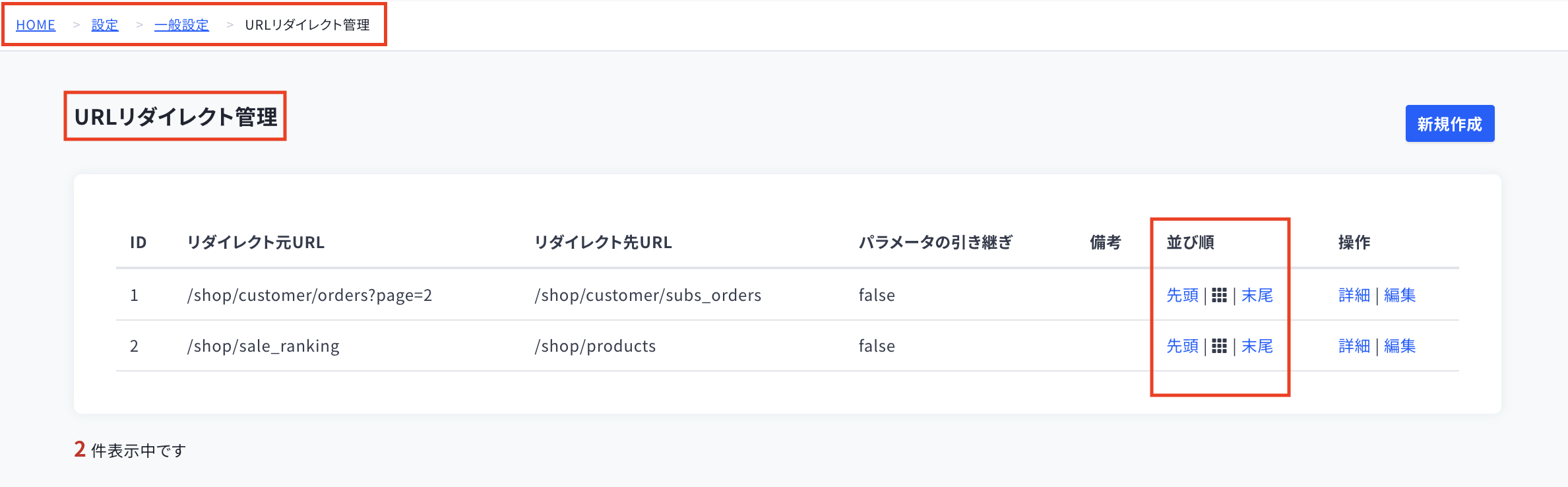The width and height of the screenshot is (1568, 487).
Task: Click the パラメータの引き継ぎ column header
Action: 935,242
